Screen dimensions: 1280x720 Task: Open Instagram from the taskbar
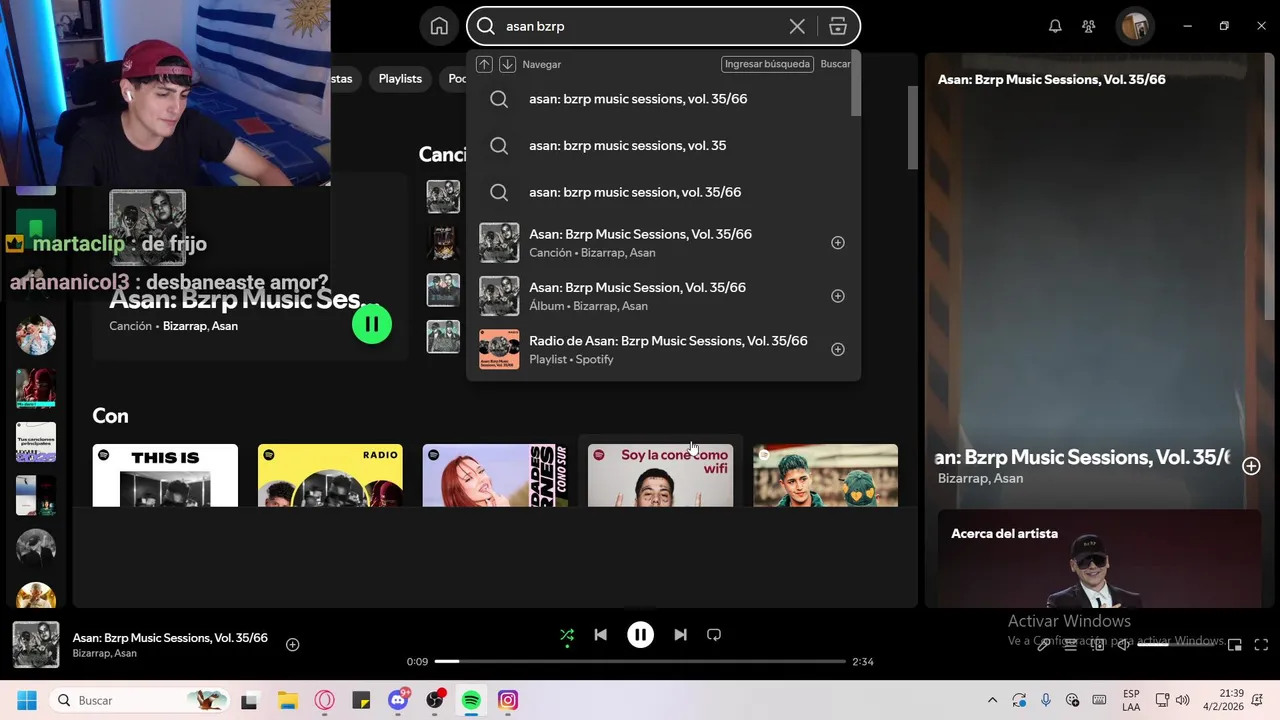[508, 700]
